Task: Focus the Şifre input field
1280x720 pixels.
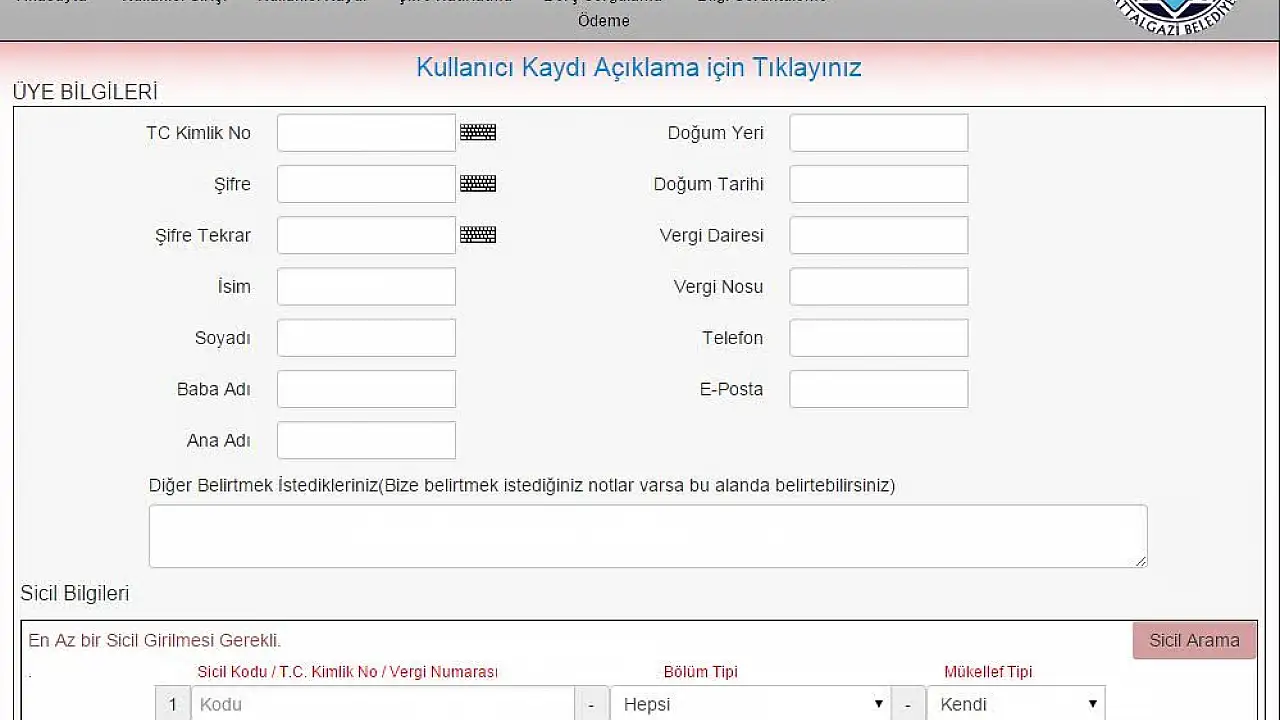Action: click(x=366, y=184)
